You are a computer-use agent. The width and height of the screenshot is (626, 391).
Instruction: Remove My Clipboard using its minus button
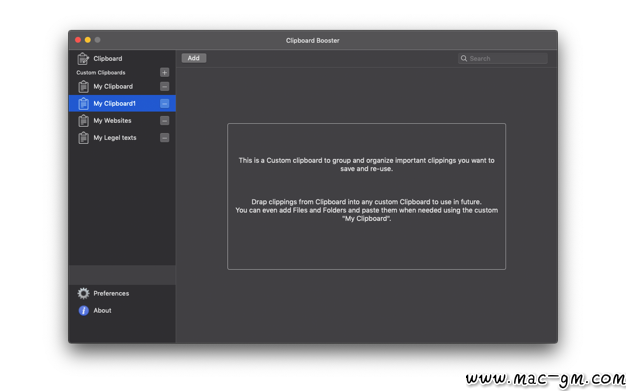164,86
